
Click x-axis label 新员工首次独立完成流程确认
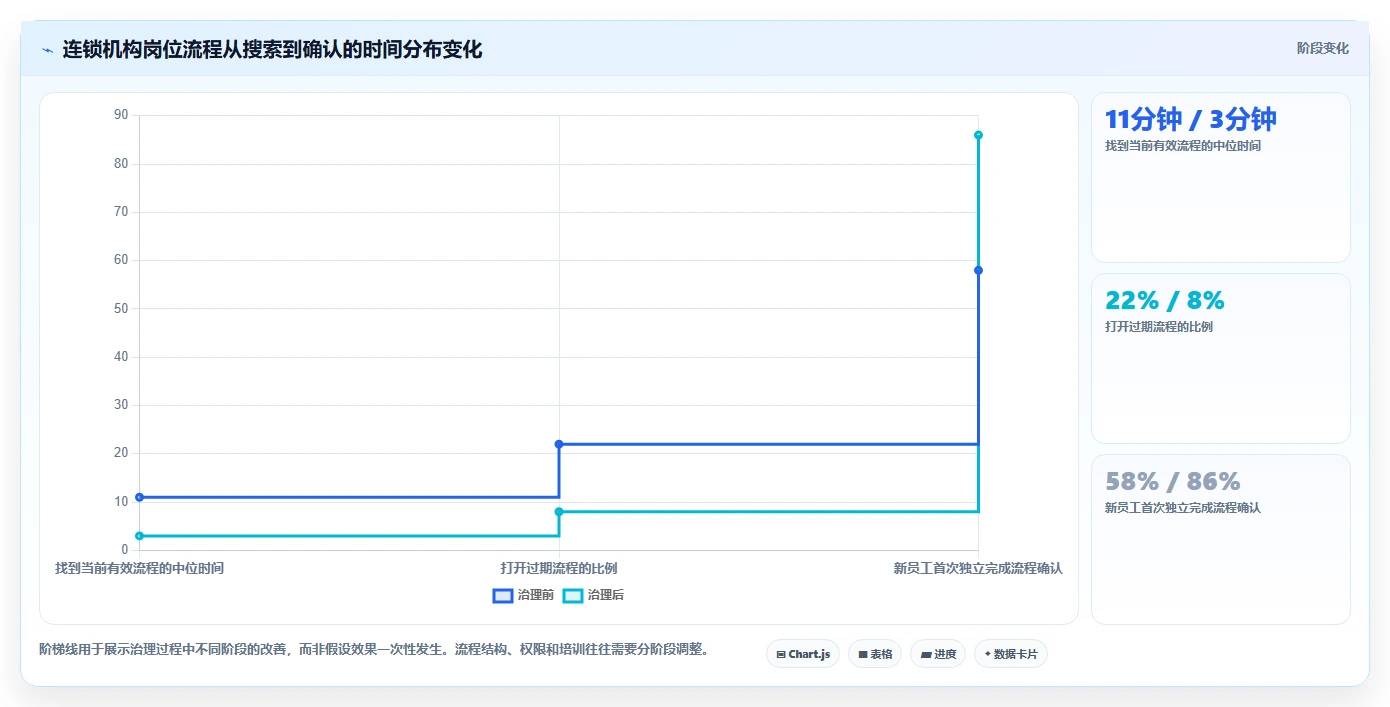point(978,568)
